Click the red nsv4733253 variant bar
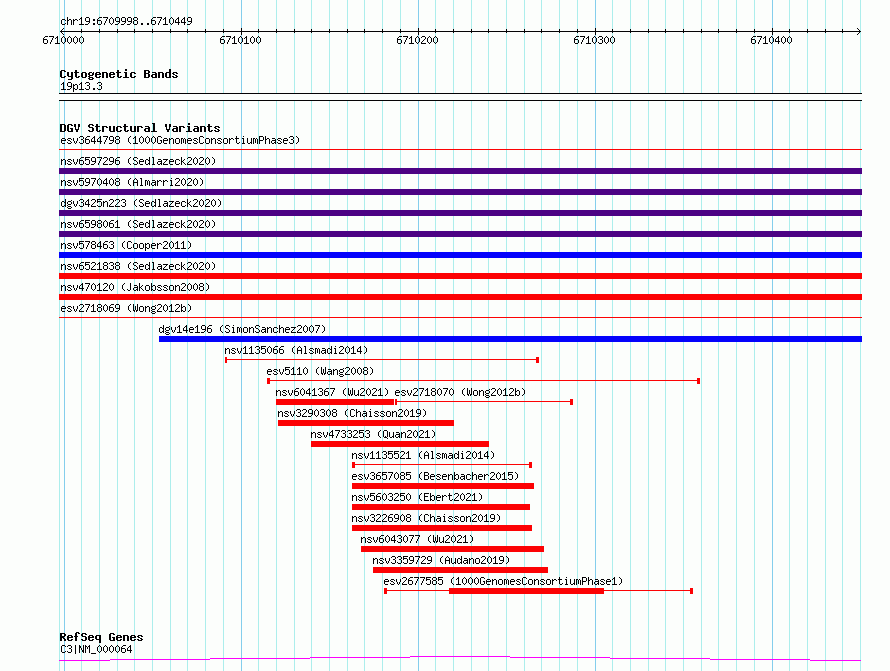Screen dimensions: 890x671 click(x=400, y=444)
